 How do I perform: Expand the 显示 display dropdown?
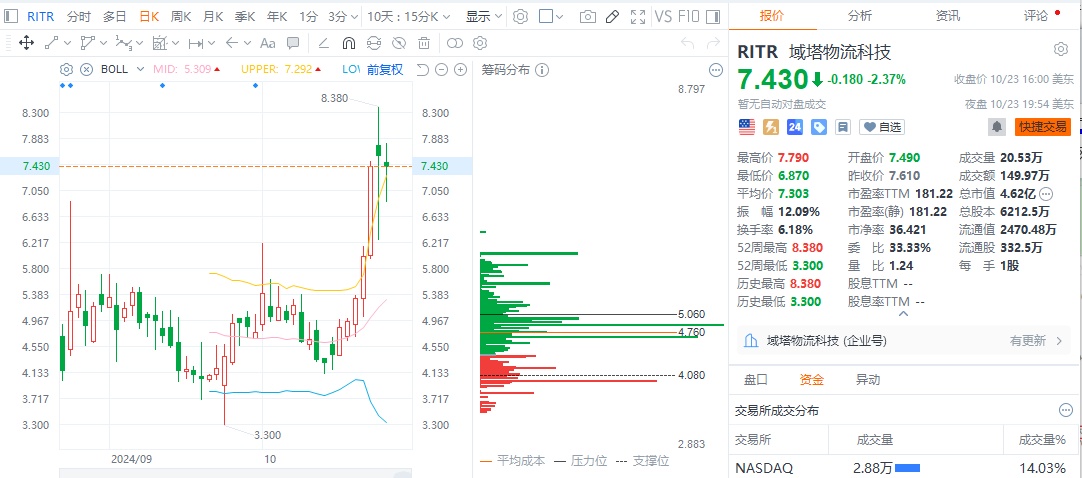coord(484,17)
